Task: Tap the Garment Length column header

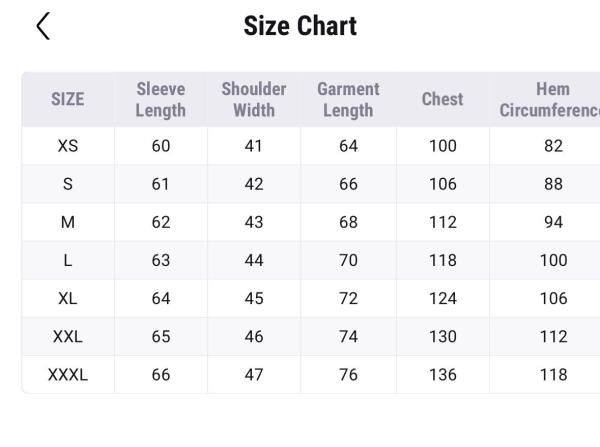Action: (x=348, y=99)
